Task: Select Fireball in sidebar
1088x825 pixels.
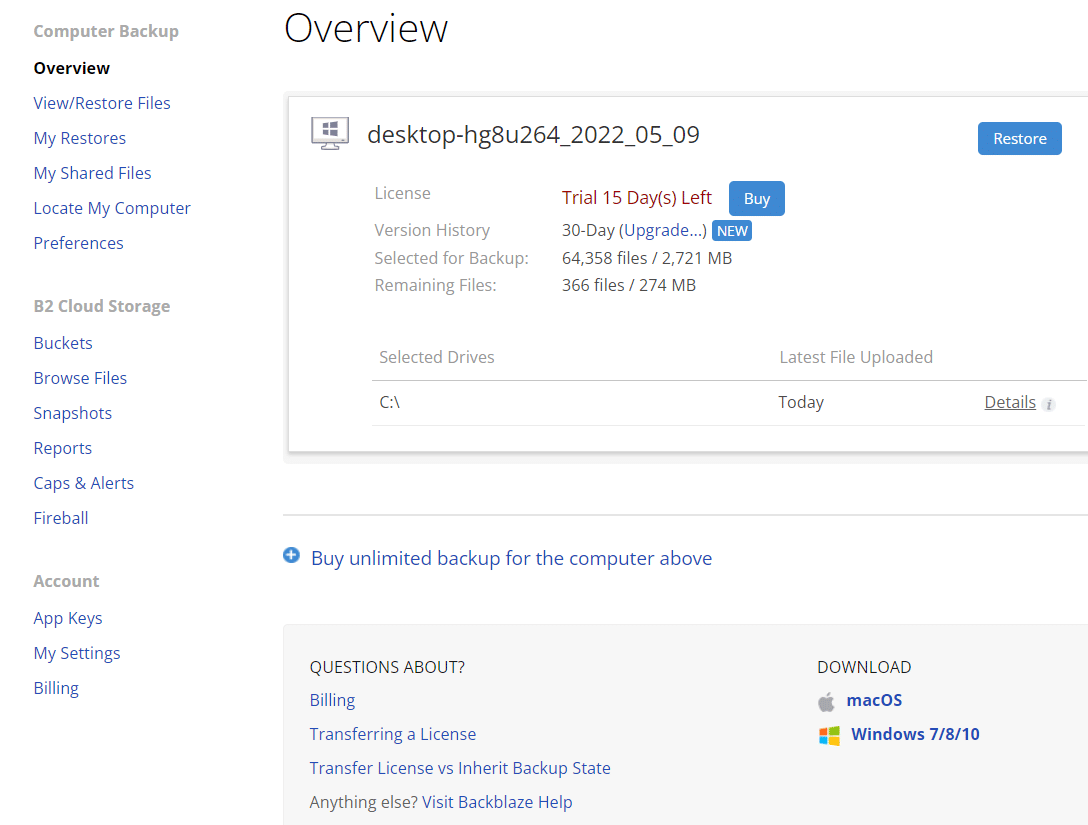Action: [61, 518]
